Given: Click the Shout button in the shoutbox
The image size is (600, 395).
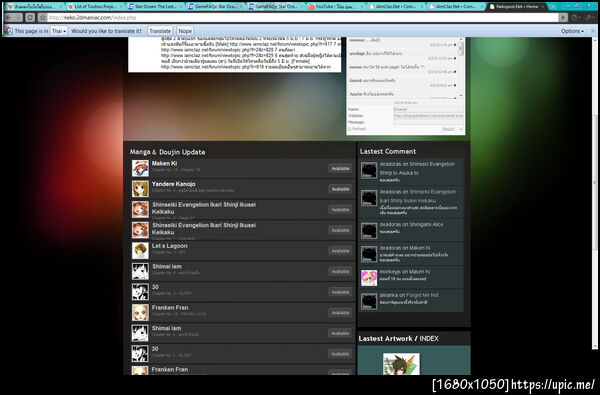Looking at the screenshot, I should pyautogui.click(x=448, y=129).
